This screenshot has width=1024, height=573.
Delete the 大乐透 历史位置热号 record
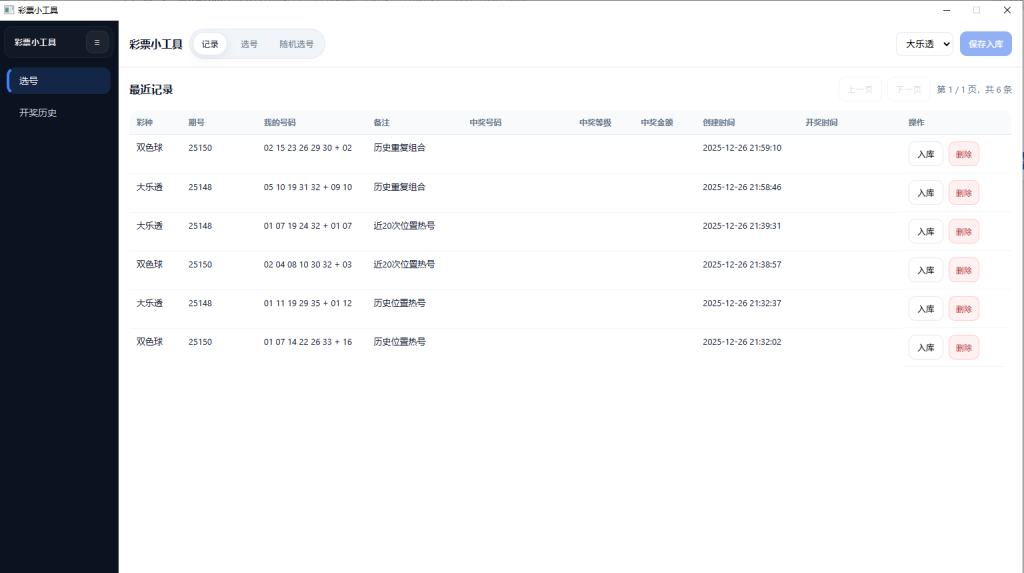(x=963, y=309)
